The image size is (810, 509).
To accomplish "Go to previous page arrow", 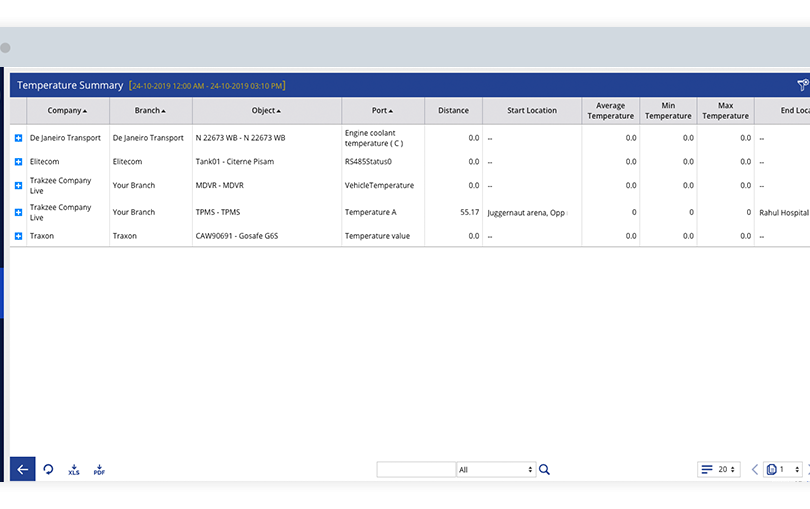I will point(754,469).
